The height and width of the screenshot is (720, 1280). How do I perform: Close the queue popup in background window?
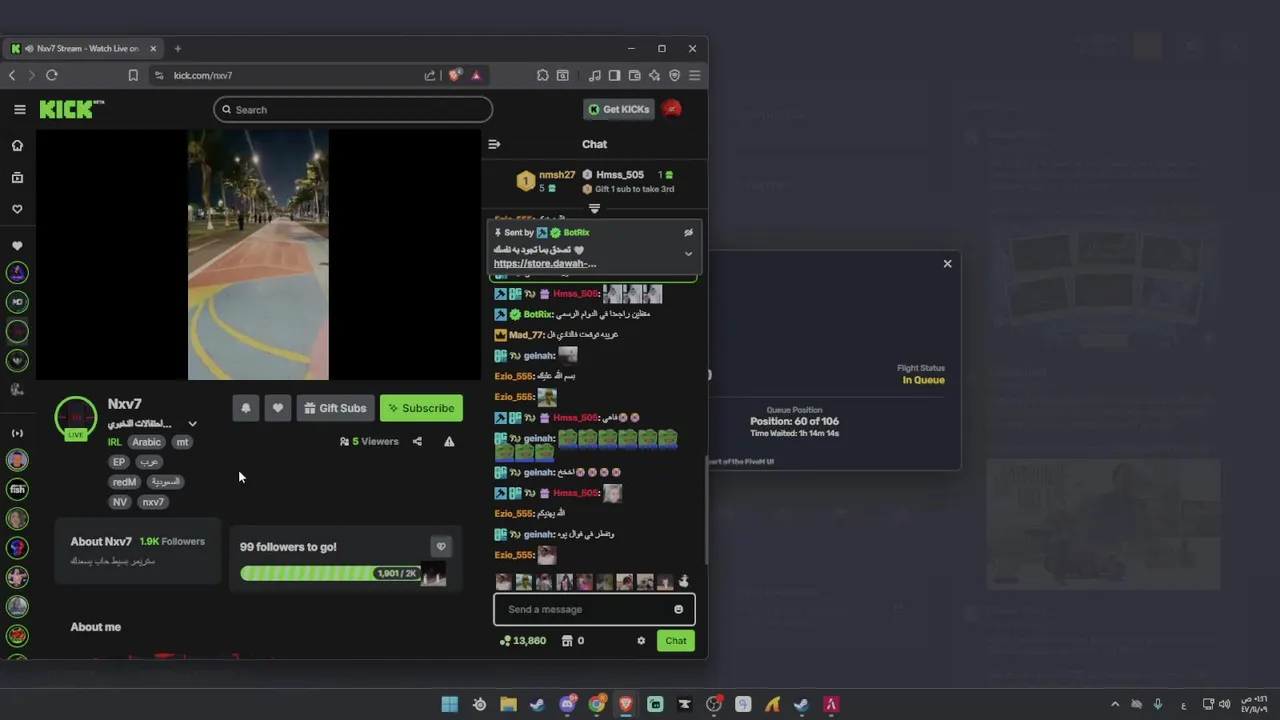point(947,264)
